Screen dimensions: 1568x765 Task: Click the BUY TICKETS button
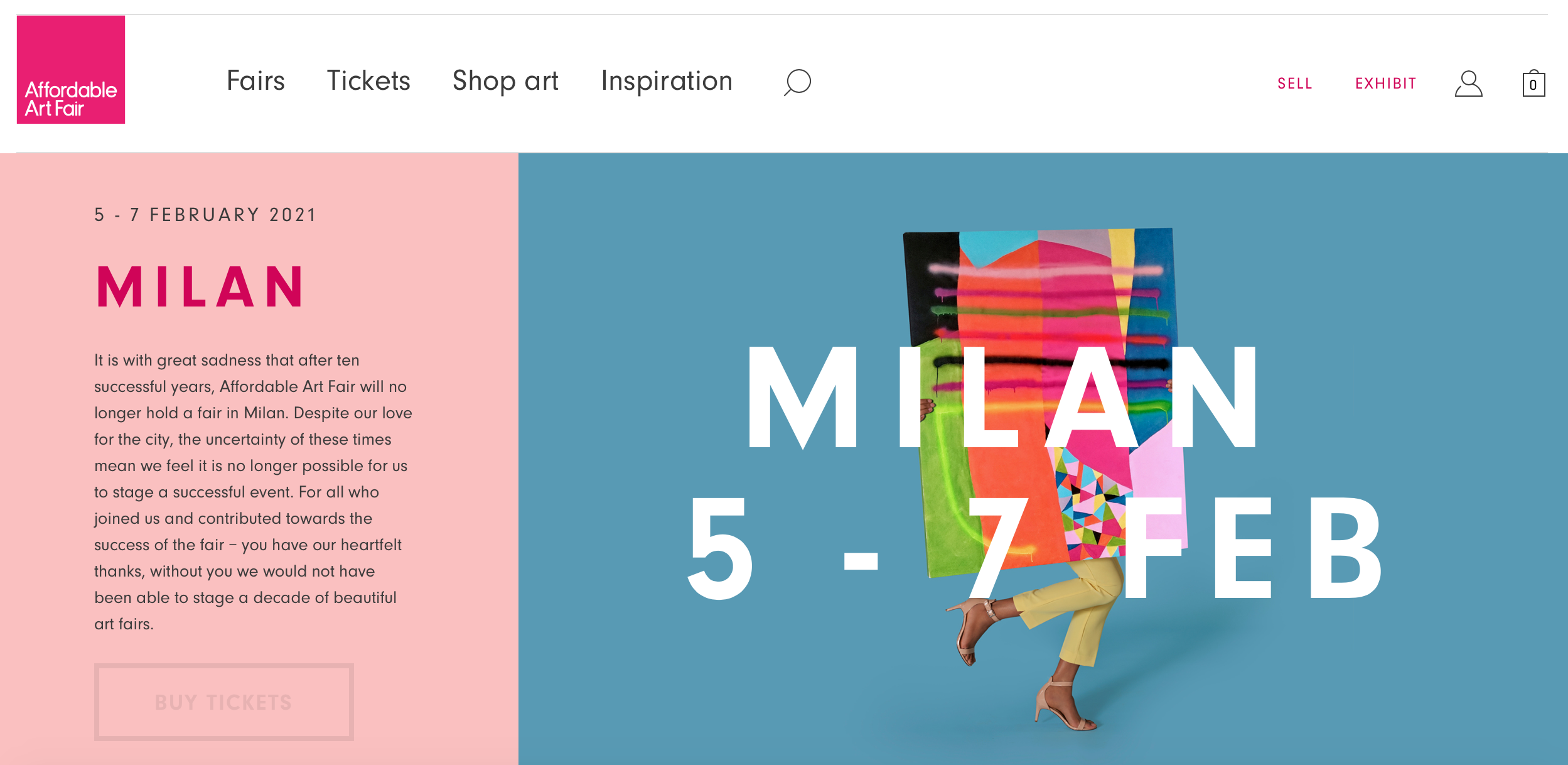(224, 702)
